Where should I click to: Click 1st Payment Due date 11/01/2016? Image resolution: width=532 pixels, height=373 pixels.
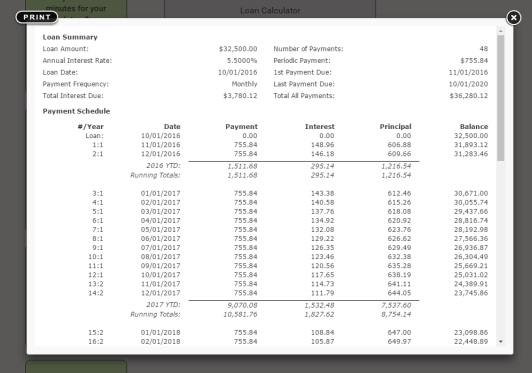coord(468,72)
